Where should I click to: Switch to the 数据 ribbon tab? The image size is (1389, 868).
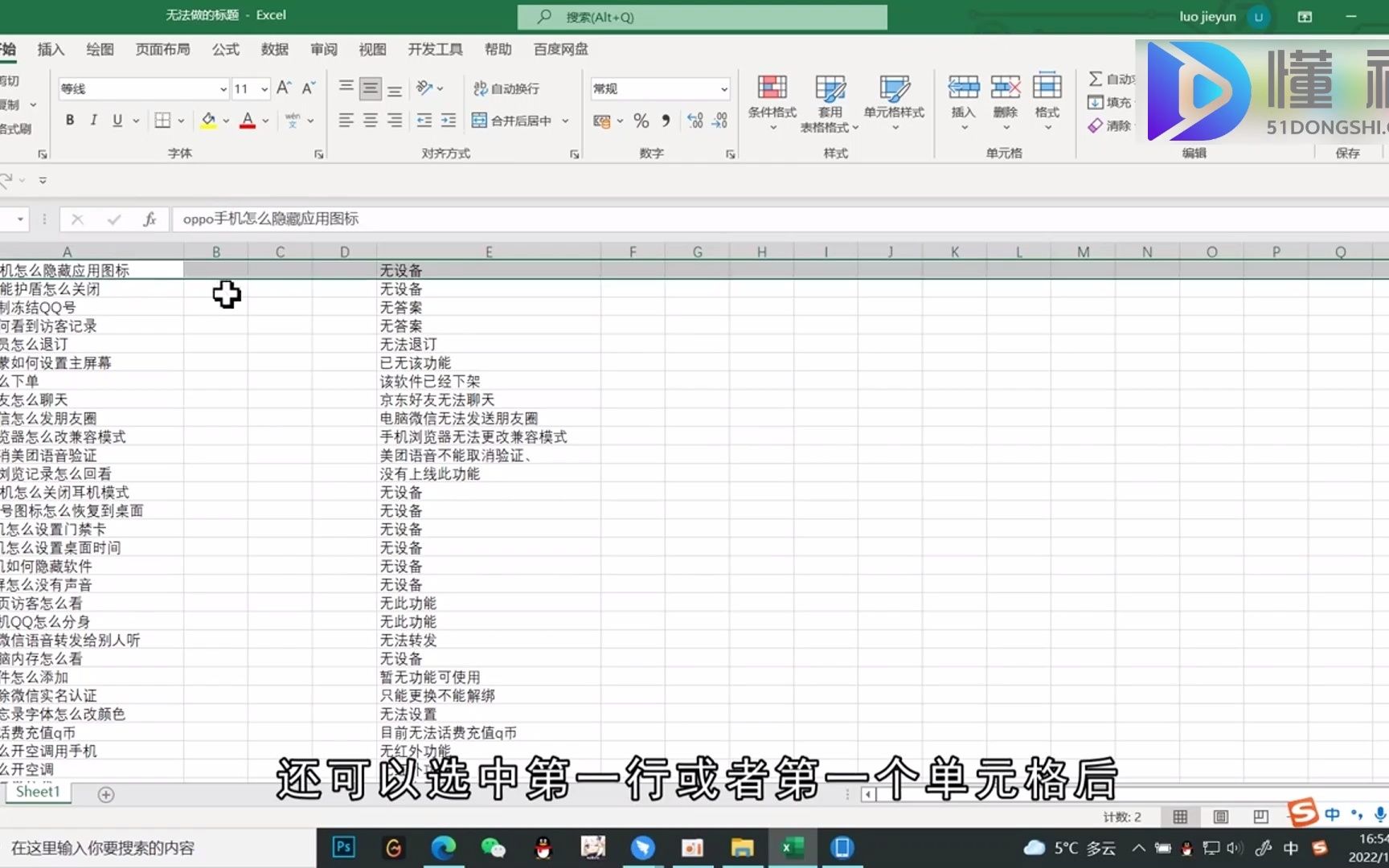coord(274,49)
